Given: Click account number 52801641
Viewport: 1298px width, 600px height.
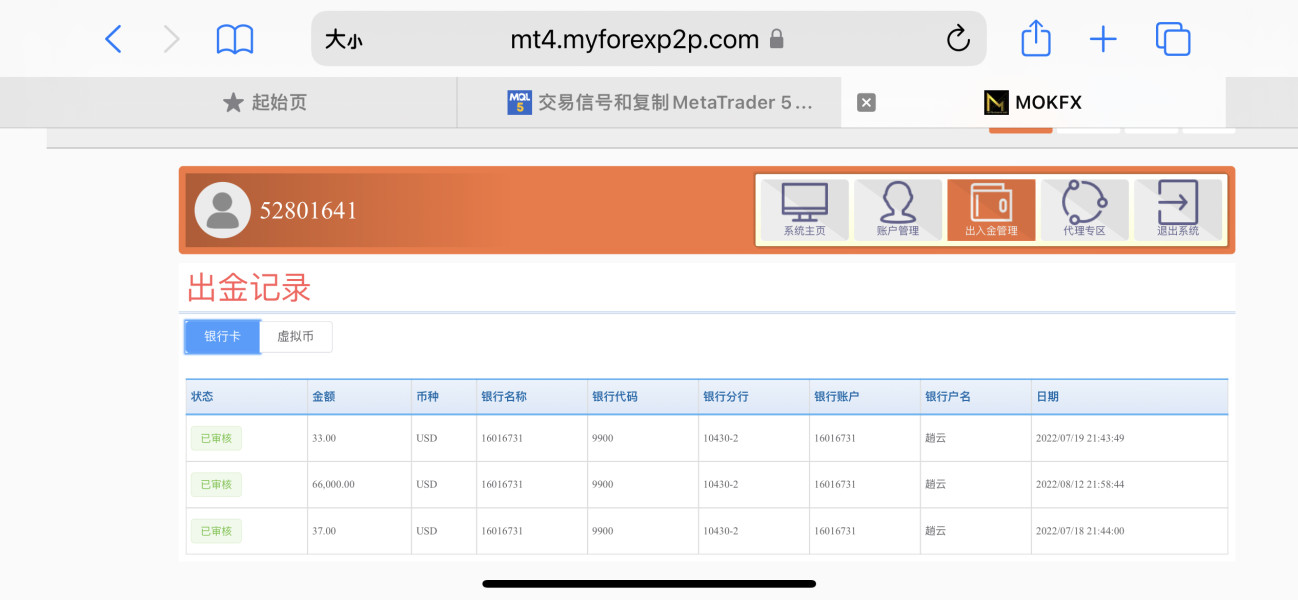Looking at the screenshot, I should pyautogui.click(x=308, y=211).
